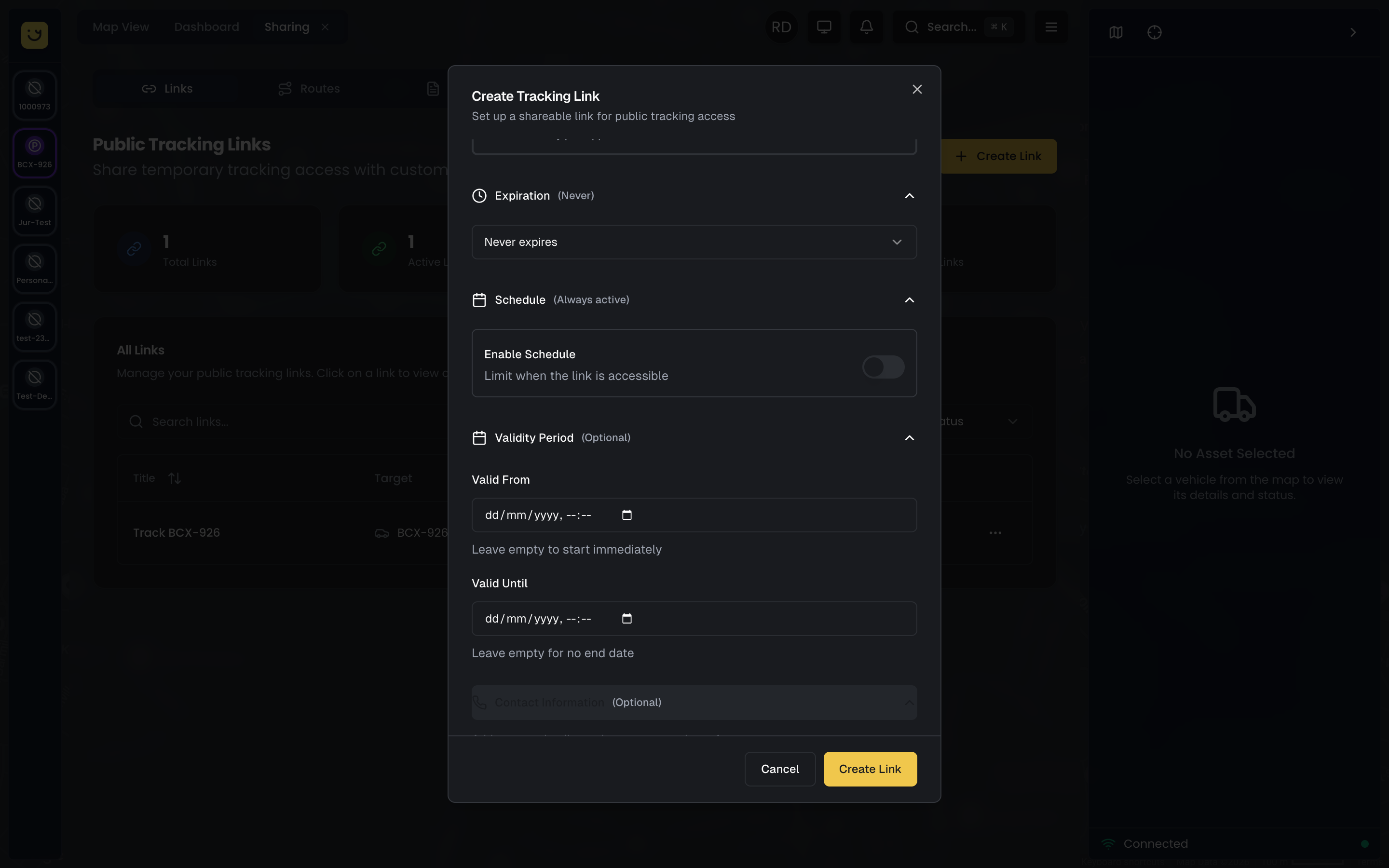Viewport: 1389px width, 868px height.
Task: Open notifications bell
Action: tap(867, 27)
